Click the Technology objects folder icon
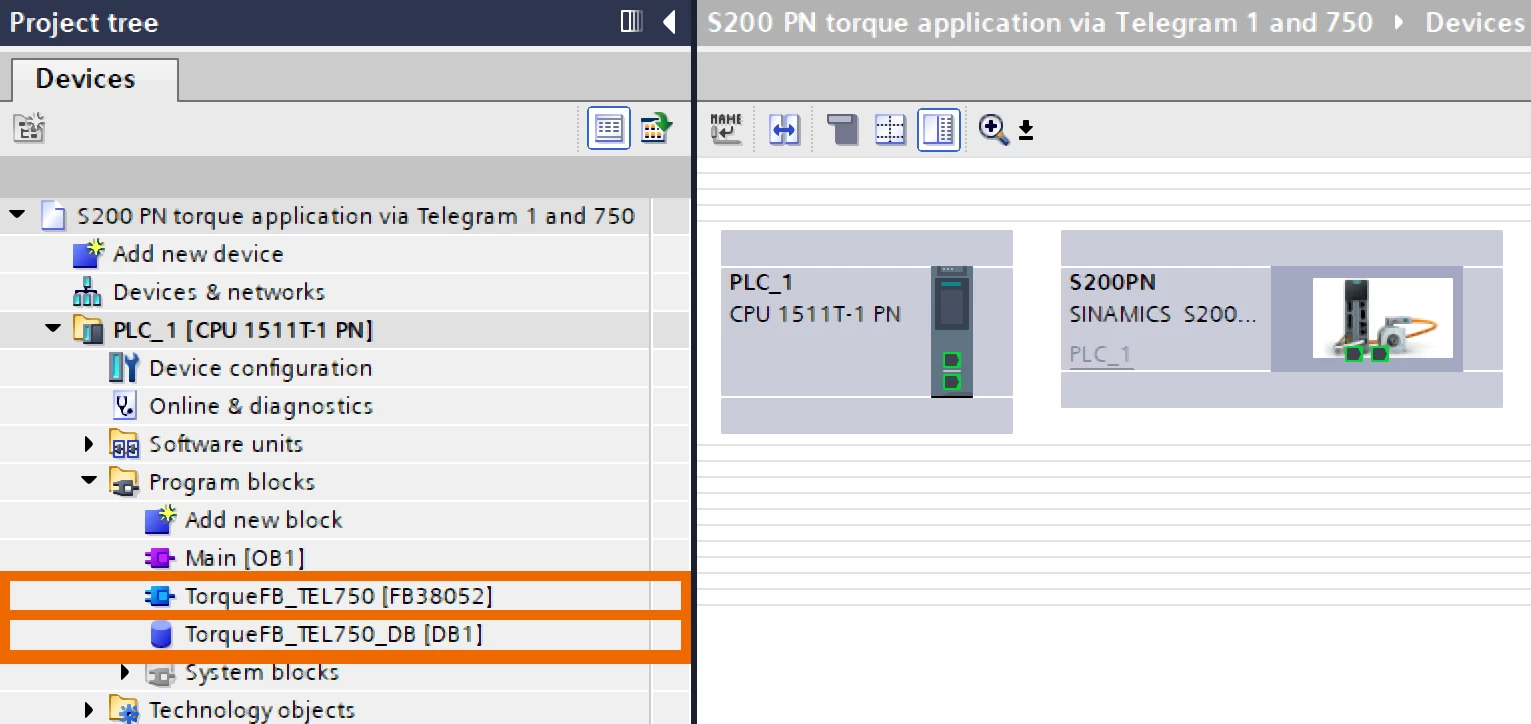The height and width of the screenshot is (724, 1531). click(x=124, y=710)
